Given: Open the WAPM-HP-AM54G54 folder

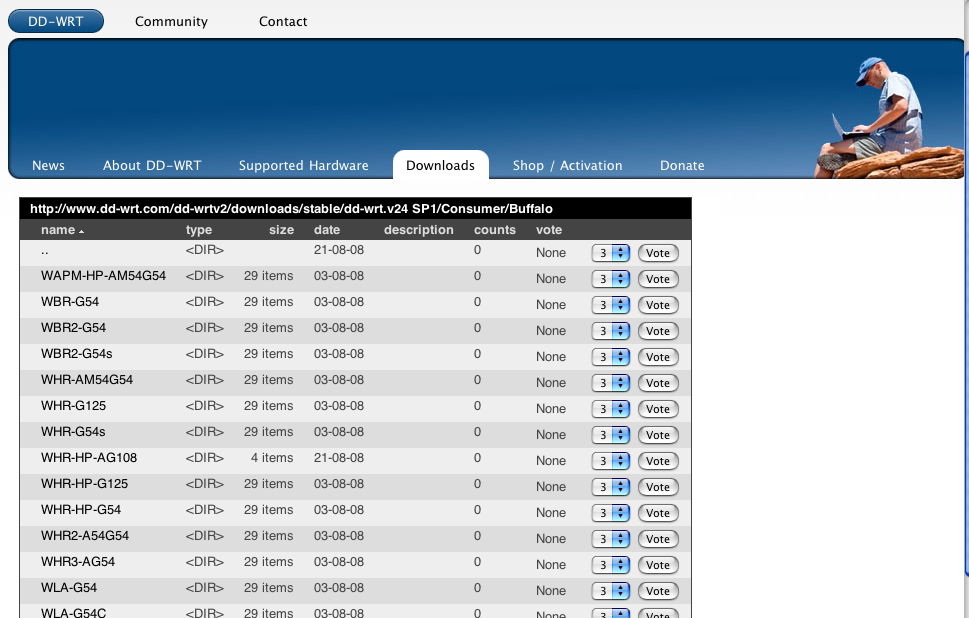Looking at the screenshot, I should 103,276.
